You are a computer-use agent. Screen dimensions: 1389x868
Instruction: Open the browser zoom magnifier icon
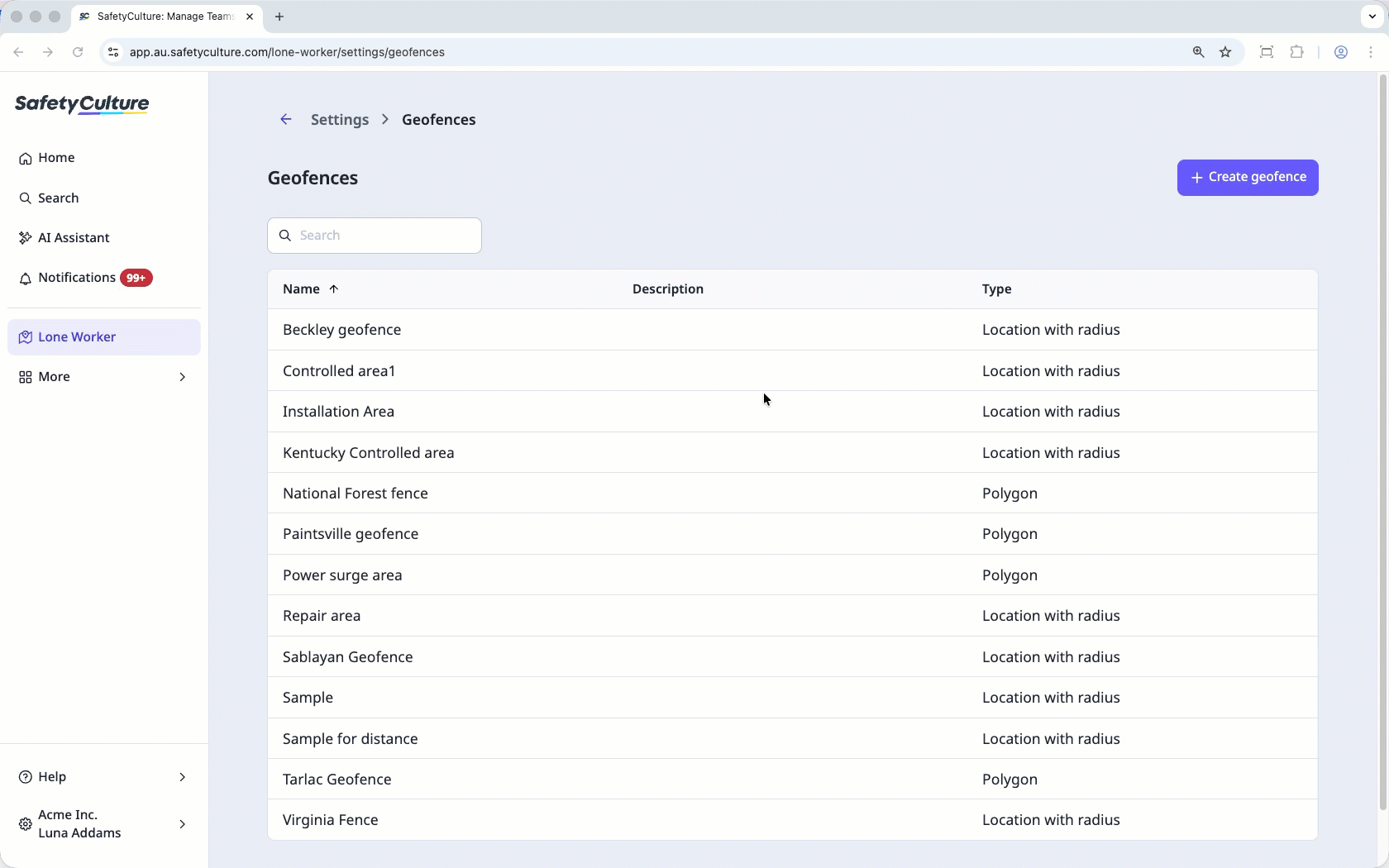1198,52
